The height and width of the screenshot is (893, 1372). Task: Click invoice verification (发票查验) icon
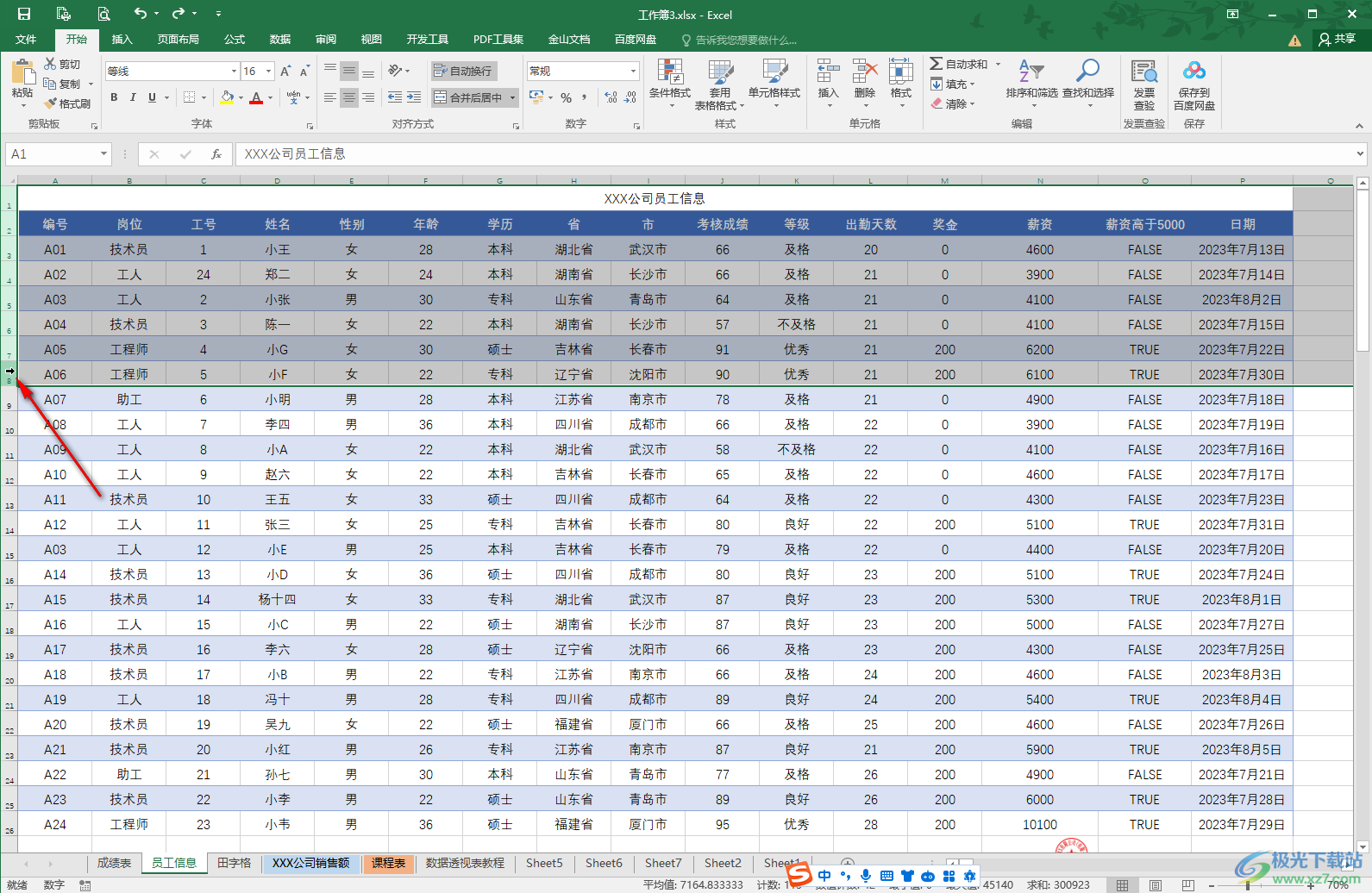[x=1144, y=84]
